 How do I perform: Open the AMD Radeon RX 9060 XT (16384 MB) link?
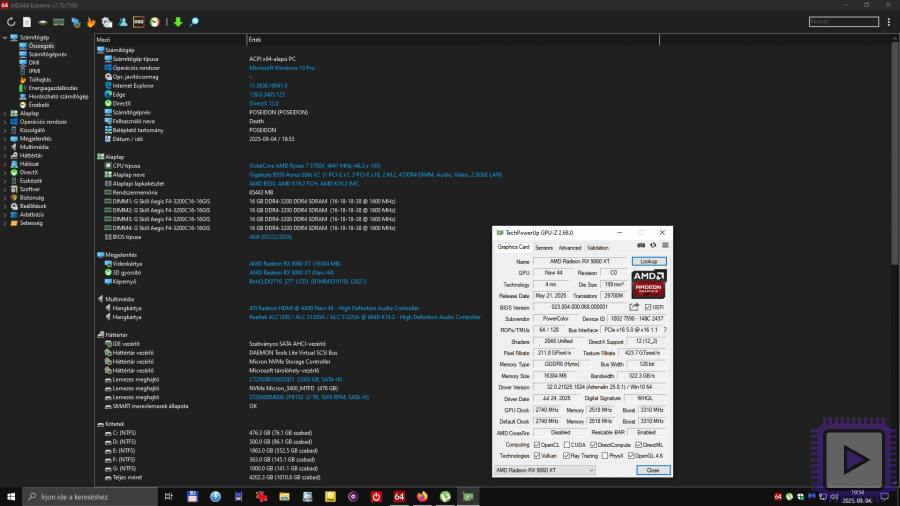coord(295,264)
